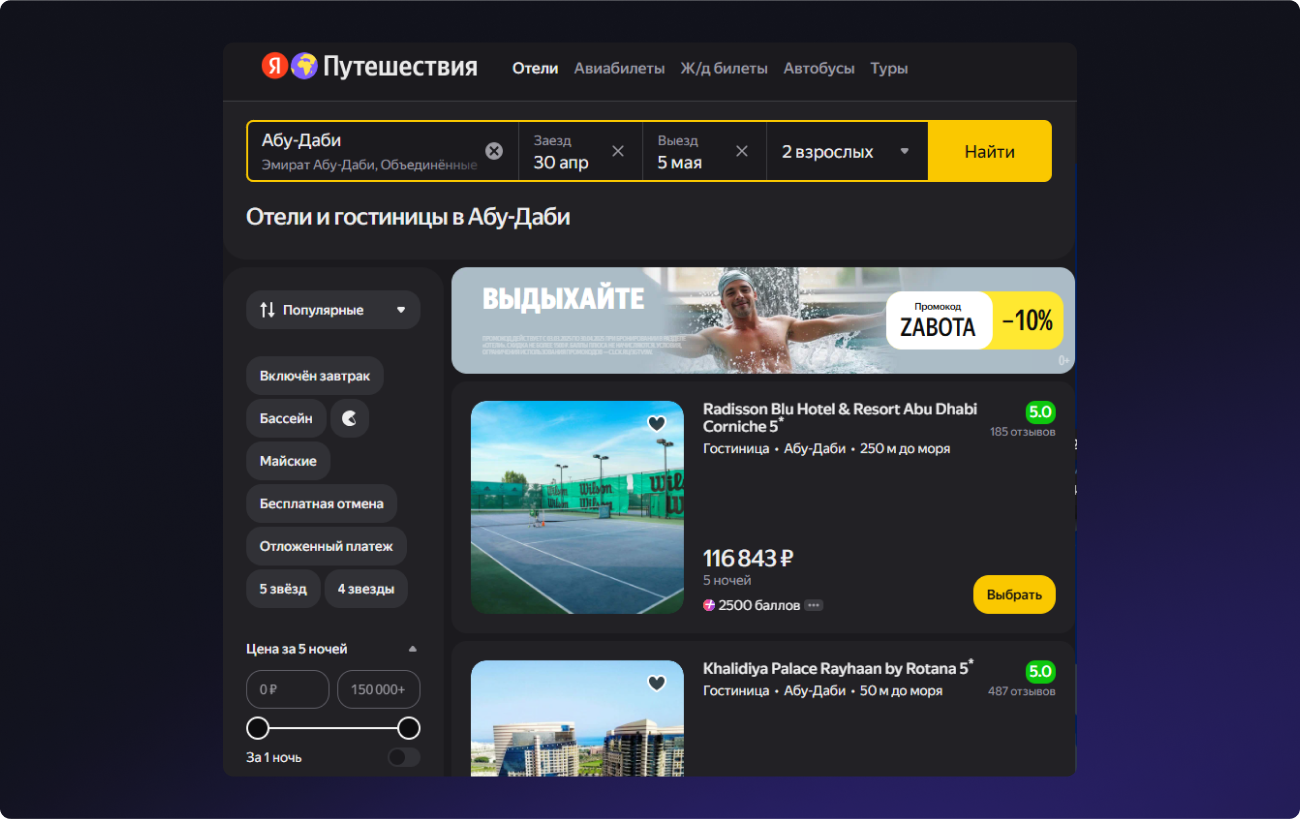This screenshot has height=819, width=1300.
Task: Click the pac-man icon filter chip
Action: pyautogui.click(x=349, y=419)
